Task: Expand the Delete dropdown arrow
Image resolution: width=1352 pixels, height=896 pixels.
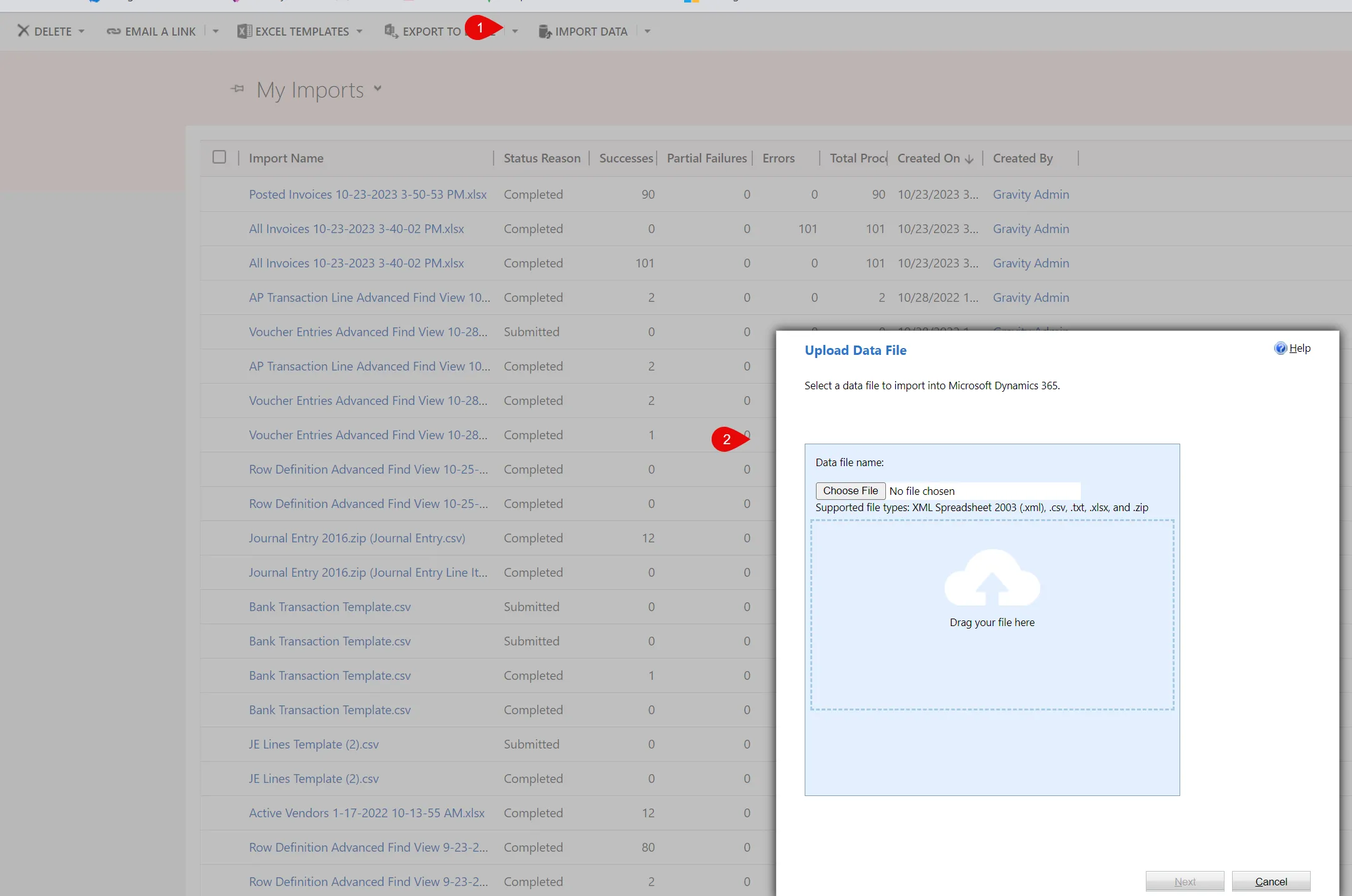Action: point(81,31)
